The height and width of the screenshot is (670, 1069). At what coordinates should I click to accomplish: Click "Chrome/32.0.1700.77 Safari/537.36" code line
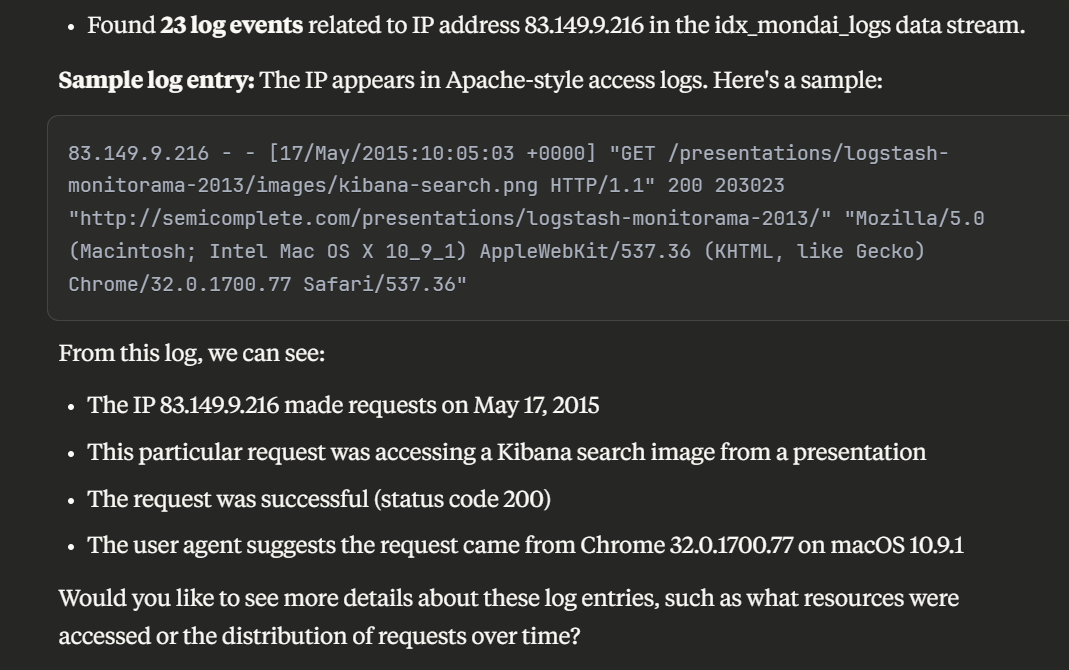pos(267,284)
